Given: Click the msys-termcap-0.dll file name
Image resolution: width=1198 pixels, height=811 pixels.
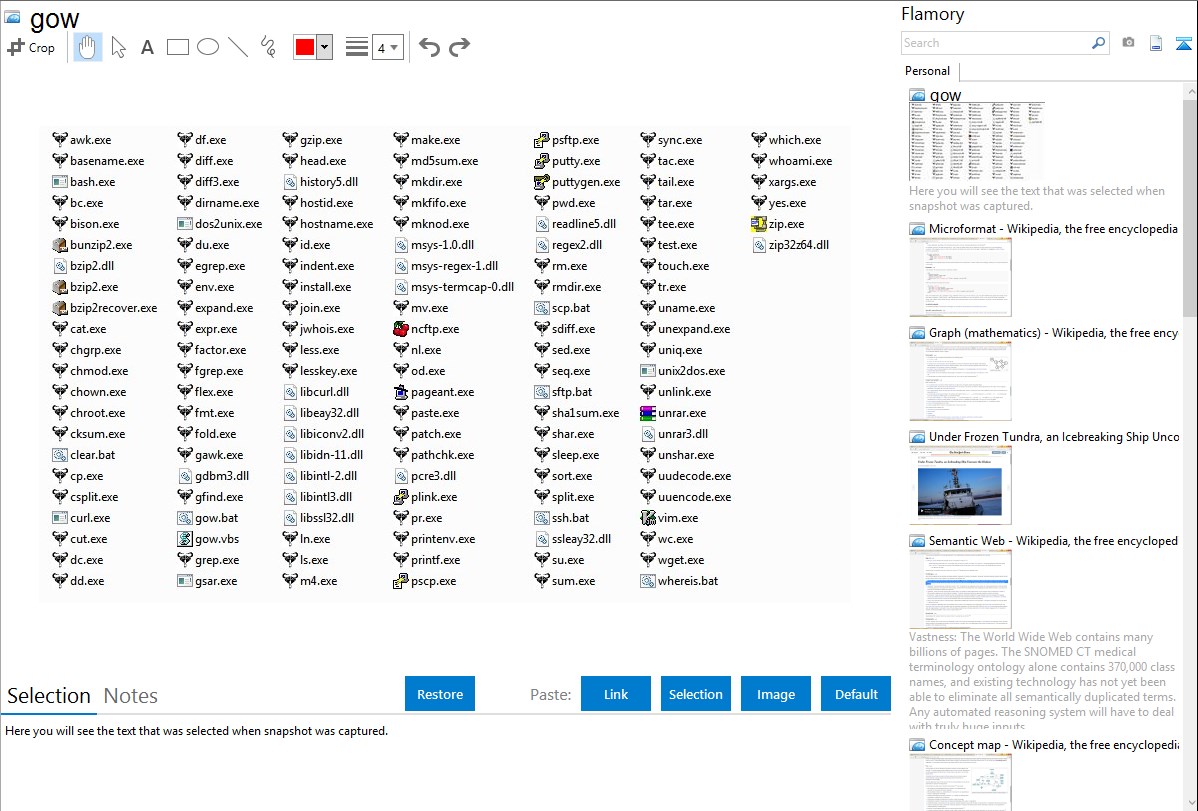Looking at the screenshot, I should (x=462, y=287).
